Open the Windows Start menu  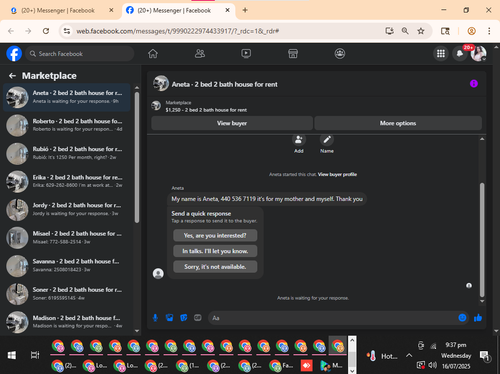click(12, 355)
